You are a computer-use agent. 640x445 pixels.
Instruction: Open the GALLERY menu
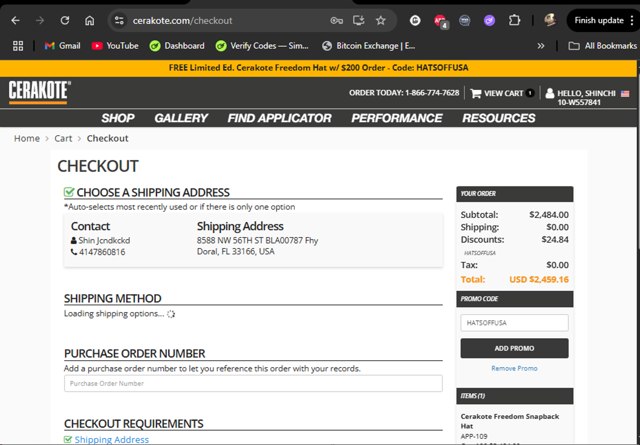181,118
